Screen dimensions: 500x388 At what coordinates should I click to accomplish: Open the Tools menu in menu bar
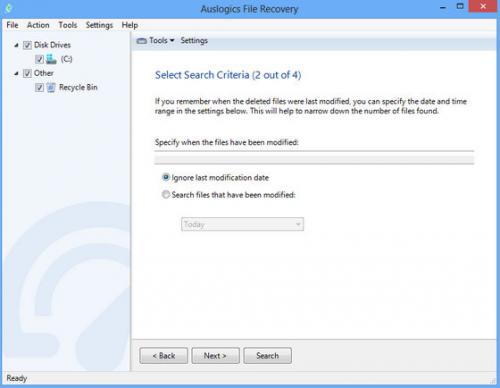coord(68,25)
